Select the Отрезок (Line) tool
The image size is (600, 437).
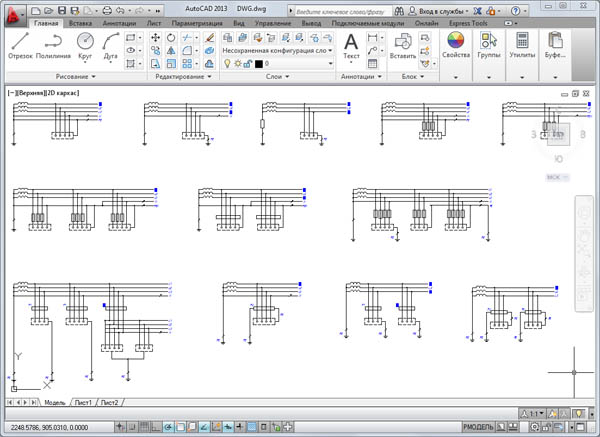pos(20,45)
